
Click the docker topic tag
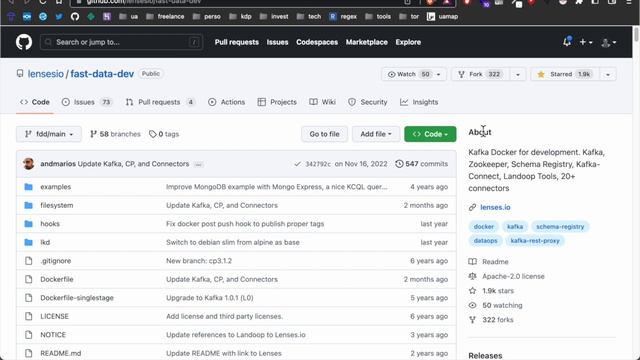point(484,227)
